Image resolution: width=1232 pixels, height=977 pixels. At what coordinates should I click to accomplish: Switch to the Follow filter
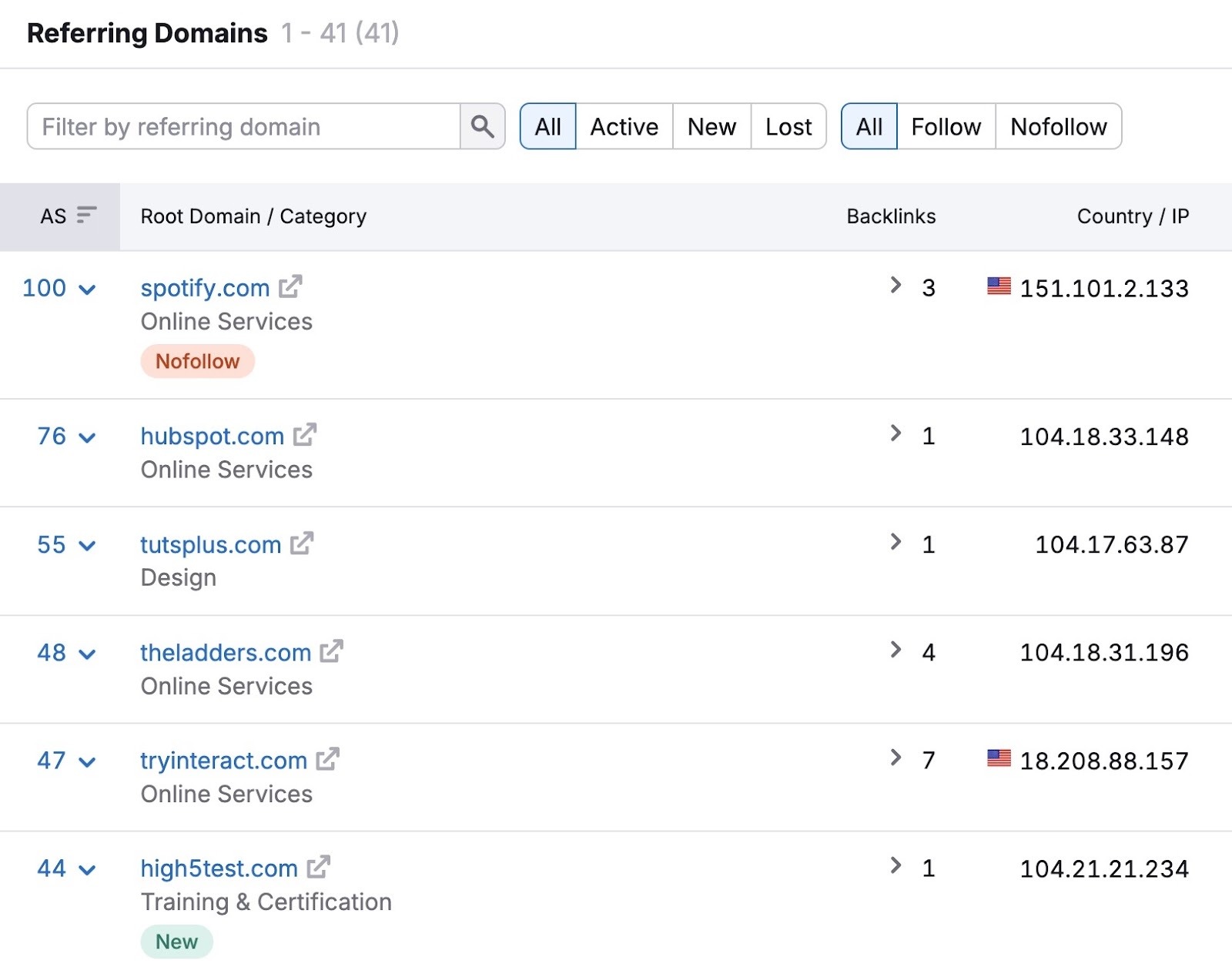coord(946,126)
